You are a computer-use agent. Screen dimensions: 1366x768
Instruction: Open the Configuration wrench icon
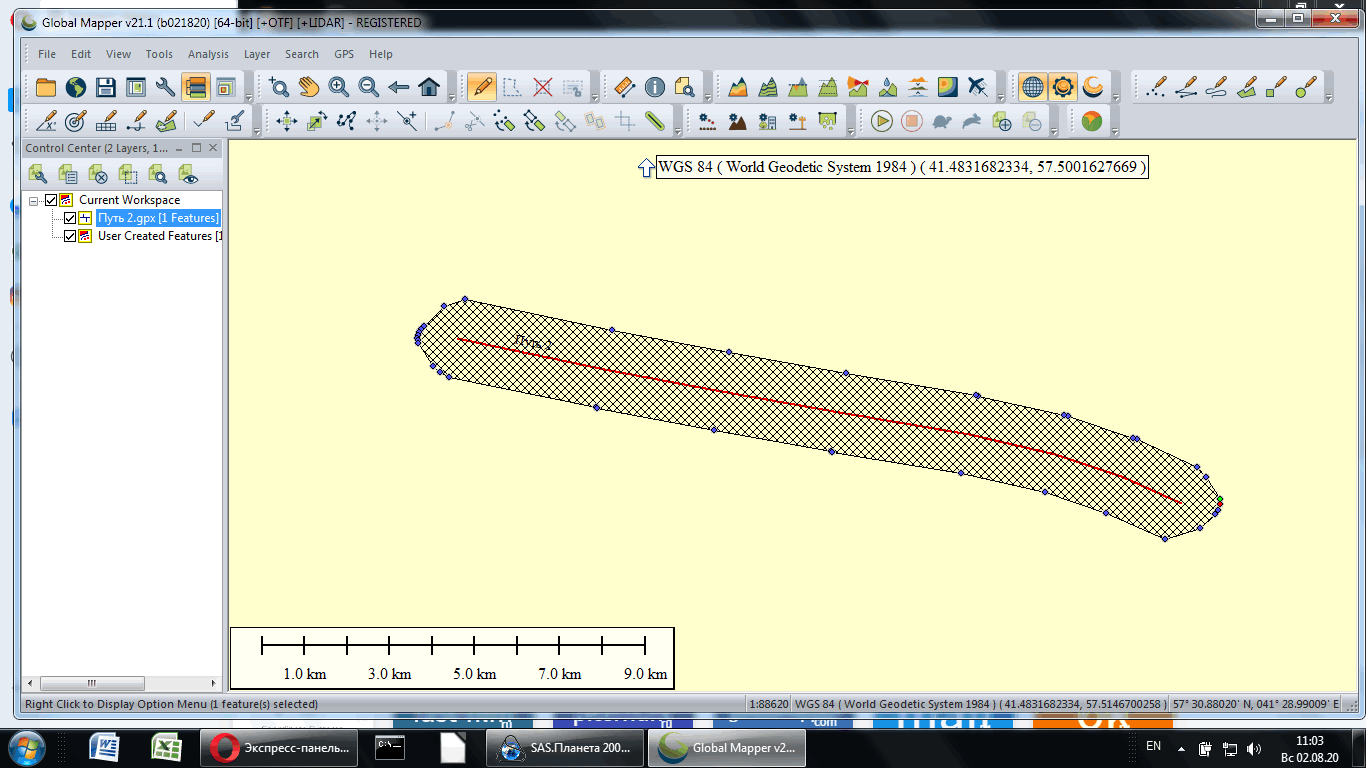[x=165, y=87]
